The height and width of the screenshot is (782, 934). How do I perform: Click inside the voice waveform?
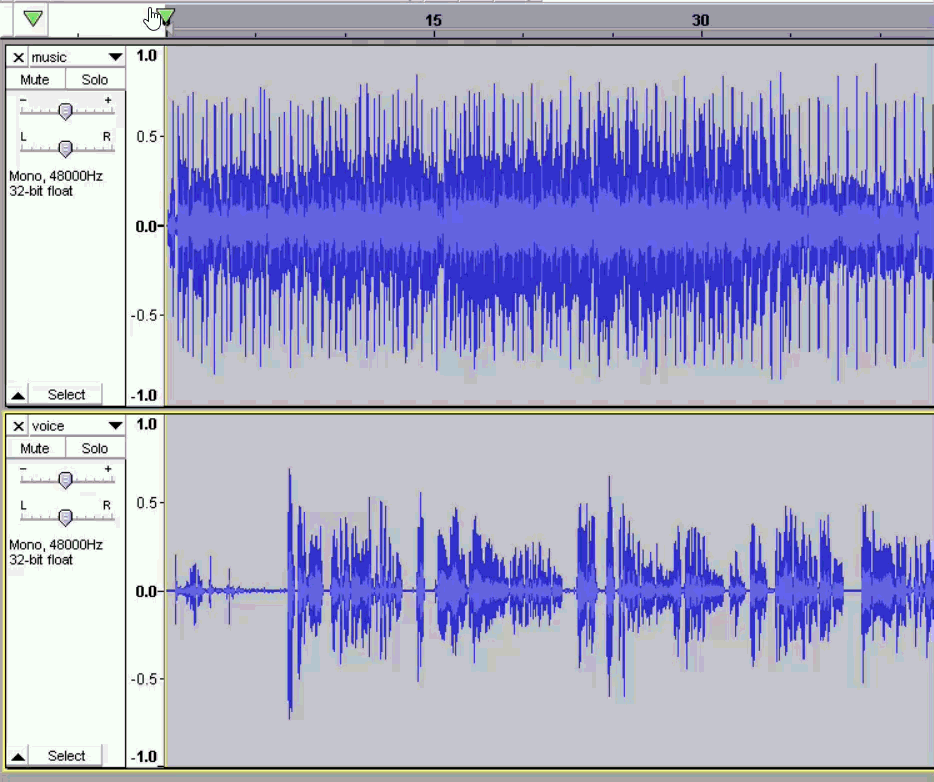[549, 591]
